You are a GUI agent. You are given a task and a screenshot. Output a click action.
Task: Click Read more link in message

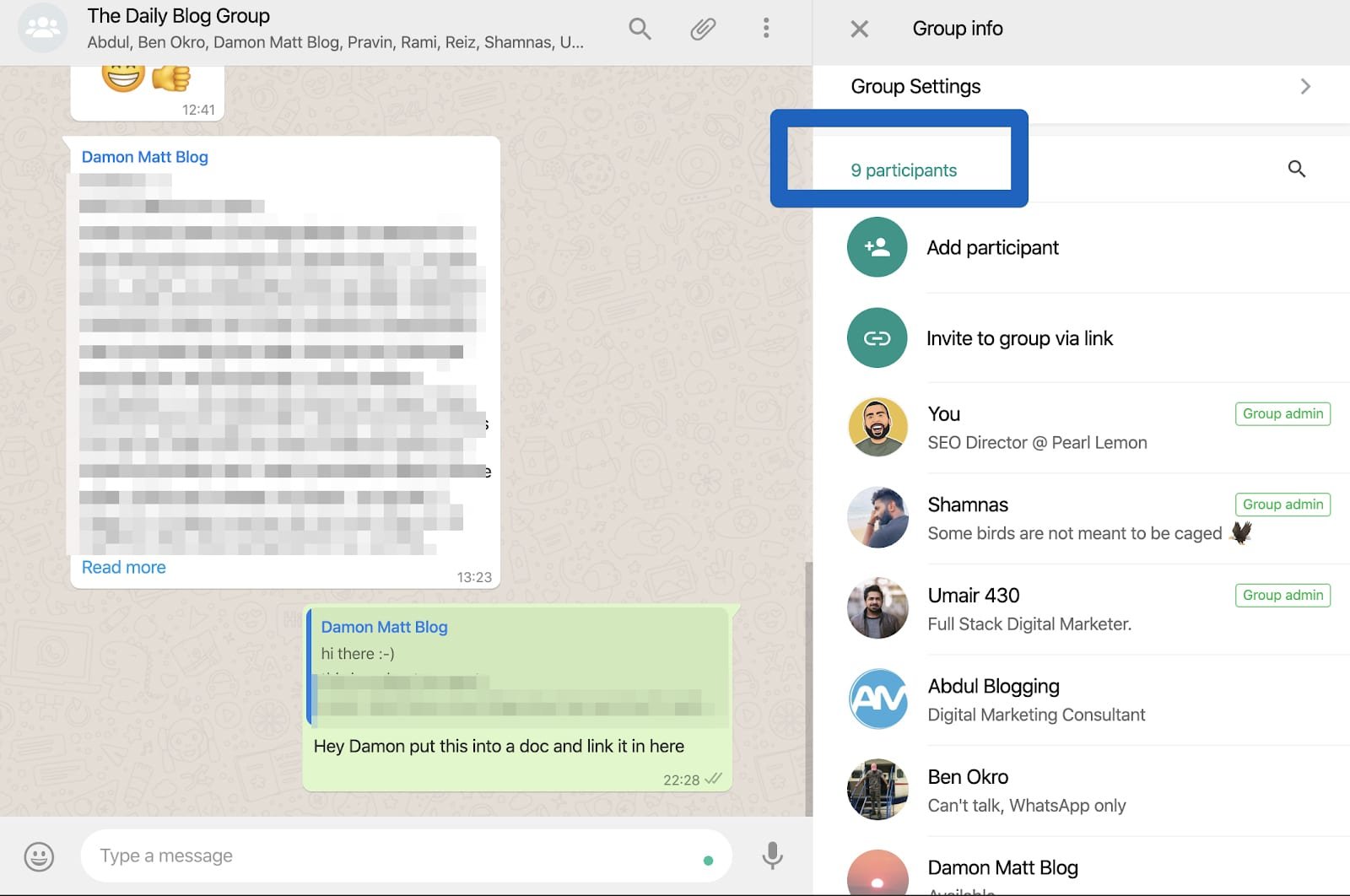(123, 567)
